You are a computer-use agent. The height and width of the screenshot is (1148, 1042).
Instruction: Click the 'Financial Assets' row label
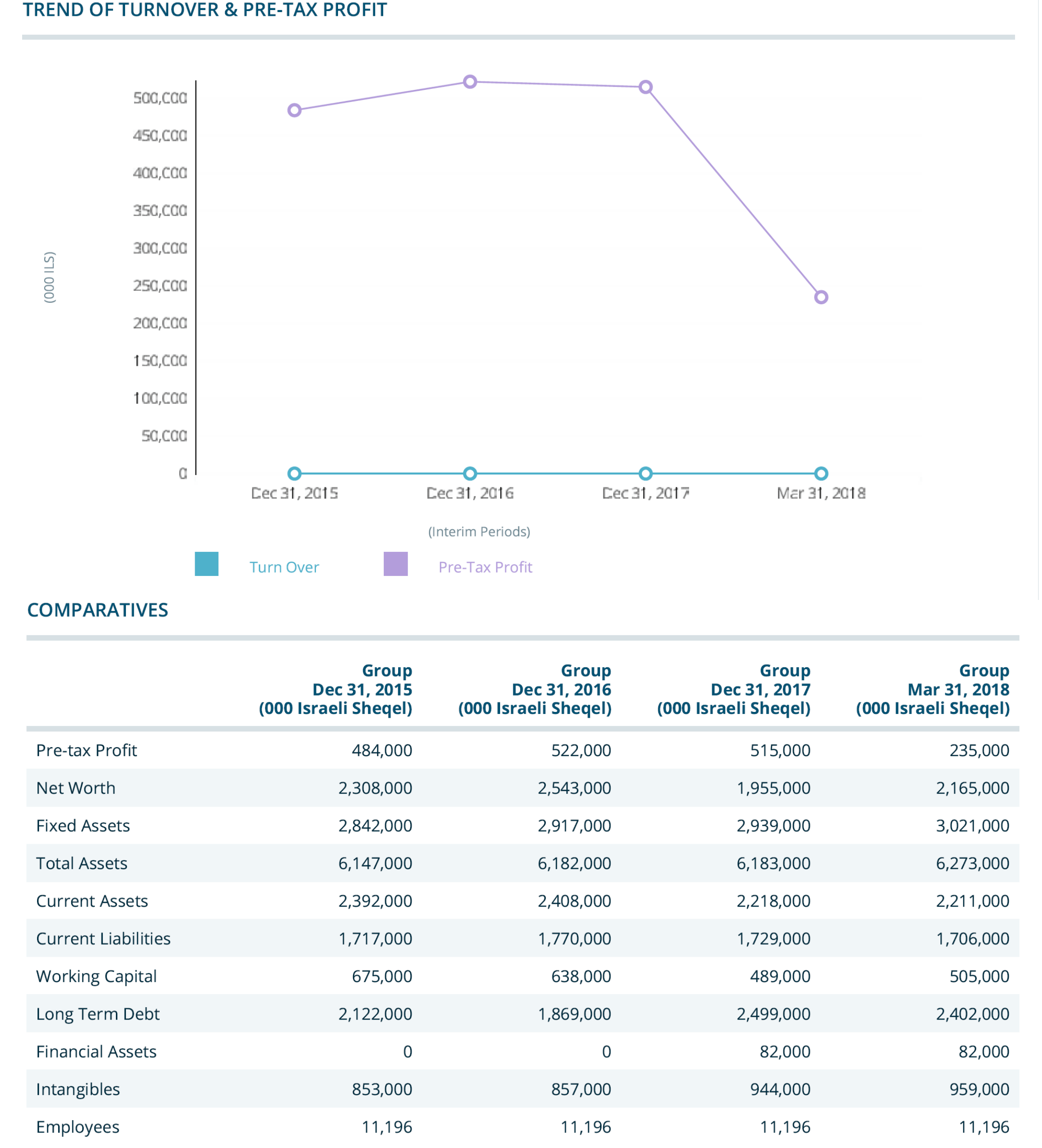click(x=96, y=1052)
